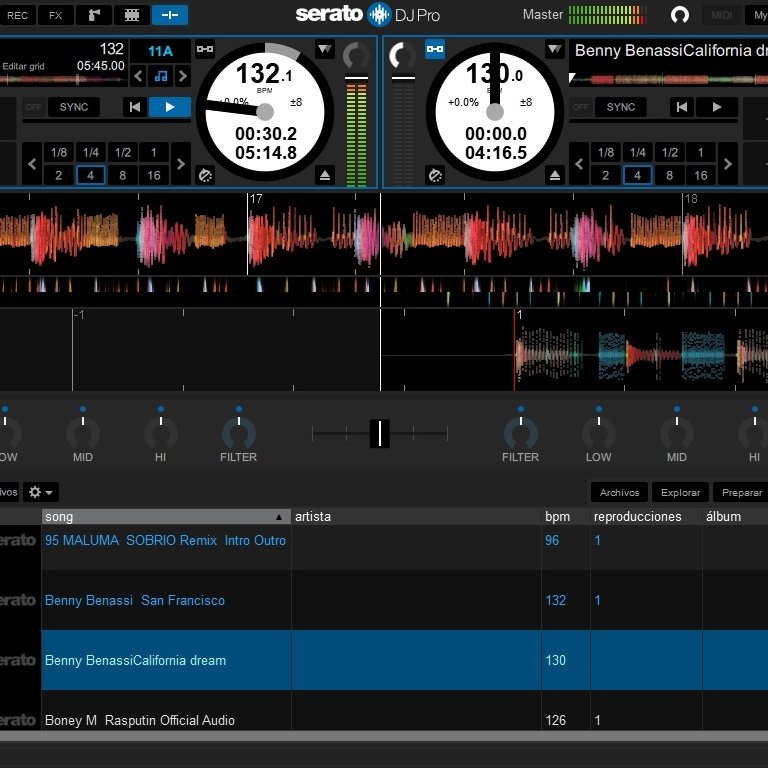Click the left deck eject icon

pos(325,175)
